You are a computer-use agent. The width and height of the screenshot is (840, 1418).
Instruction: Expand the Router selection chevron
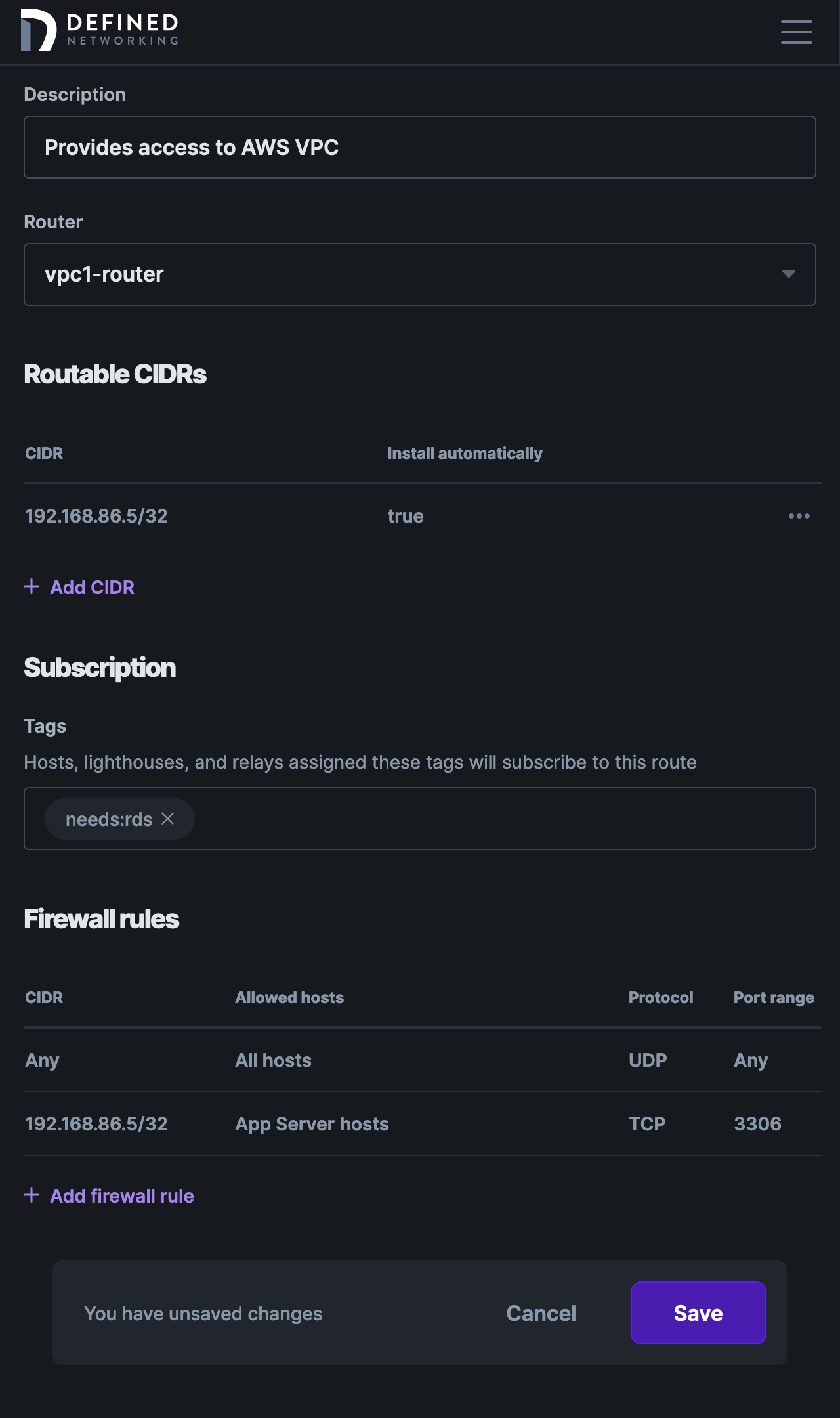pos(789,275)
